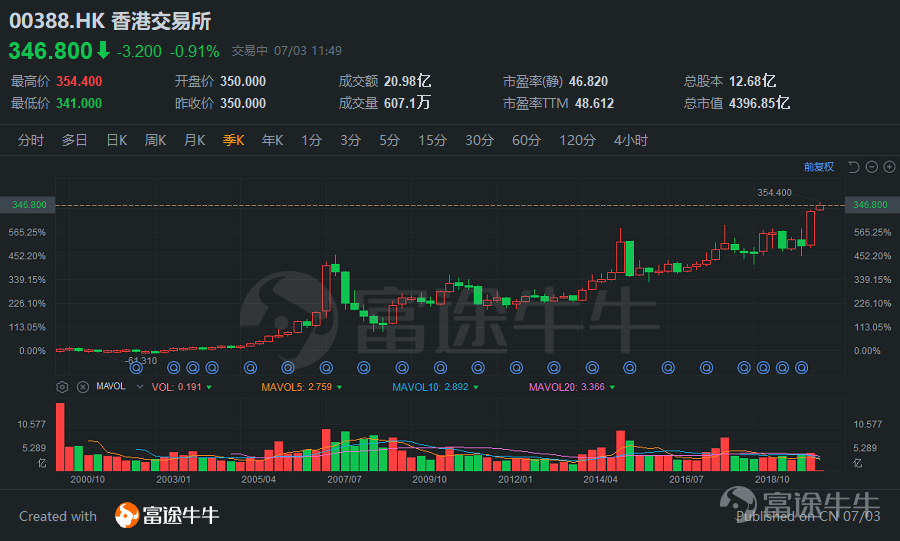The width and height of the screenshot is (900, 541).
Task: Switch to the 30分 interval tab
Action: (x=479, y=140)
